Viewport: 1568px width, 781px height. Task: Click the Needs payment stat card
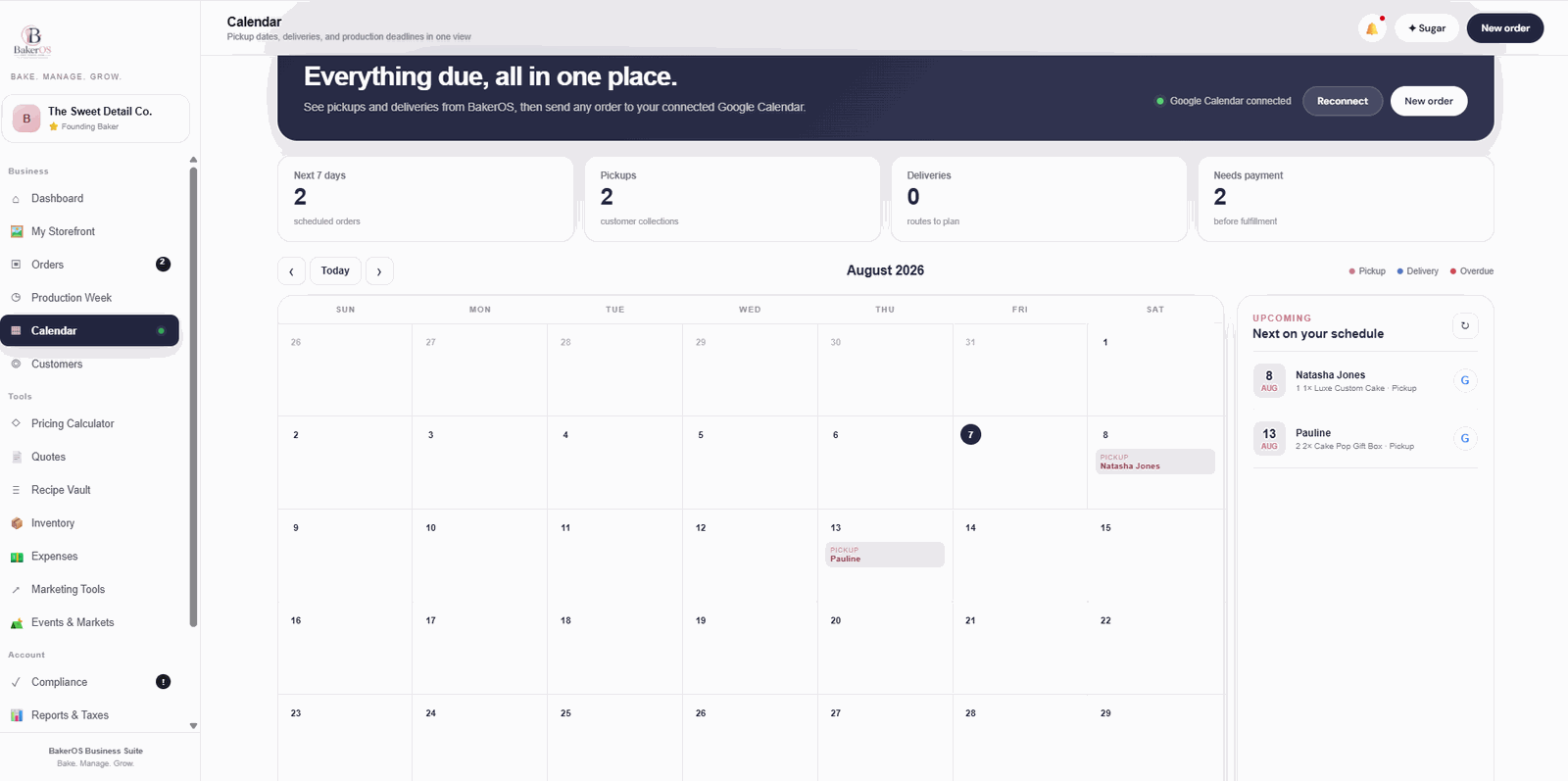pyautogui.click(x=1346, y=199)
